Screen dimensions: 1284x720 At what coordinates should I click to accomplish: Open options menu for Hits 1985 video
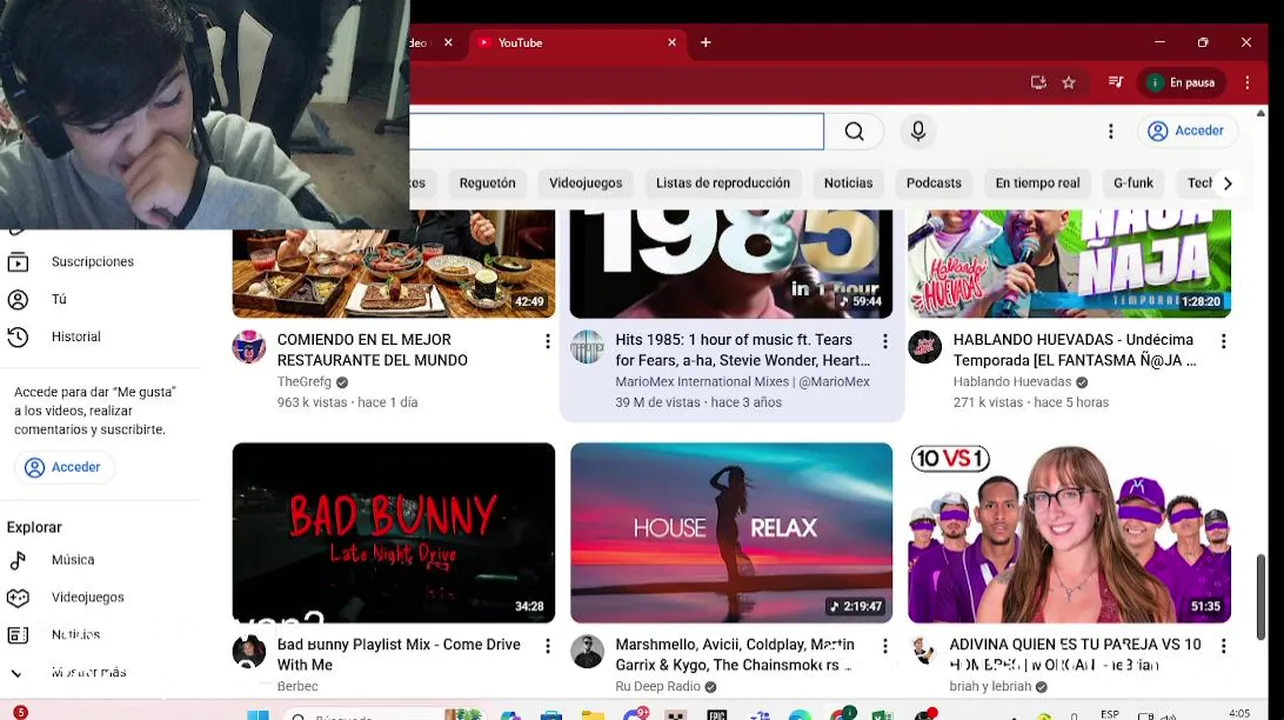click(x=885, y=342)
